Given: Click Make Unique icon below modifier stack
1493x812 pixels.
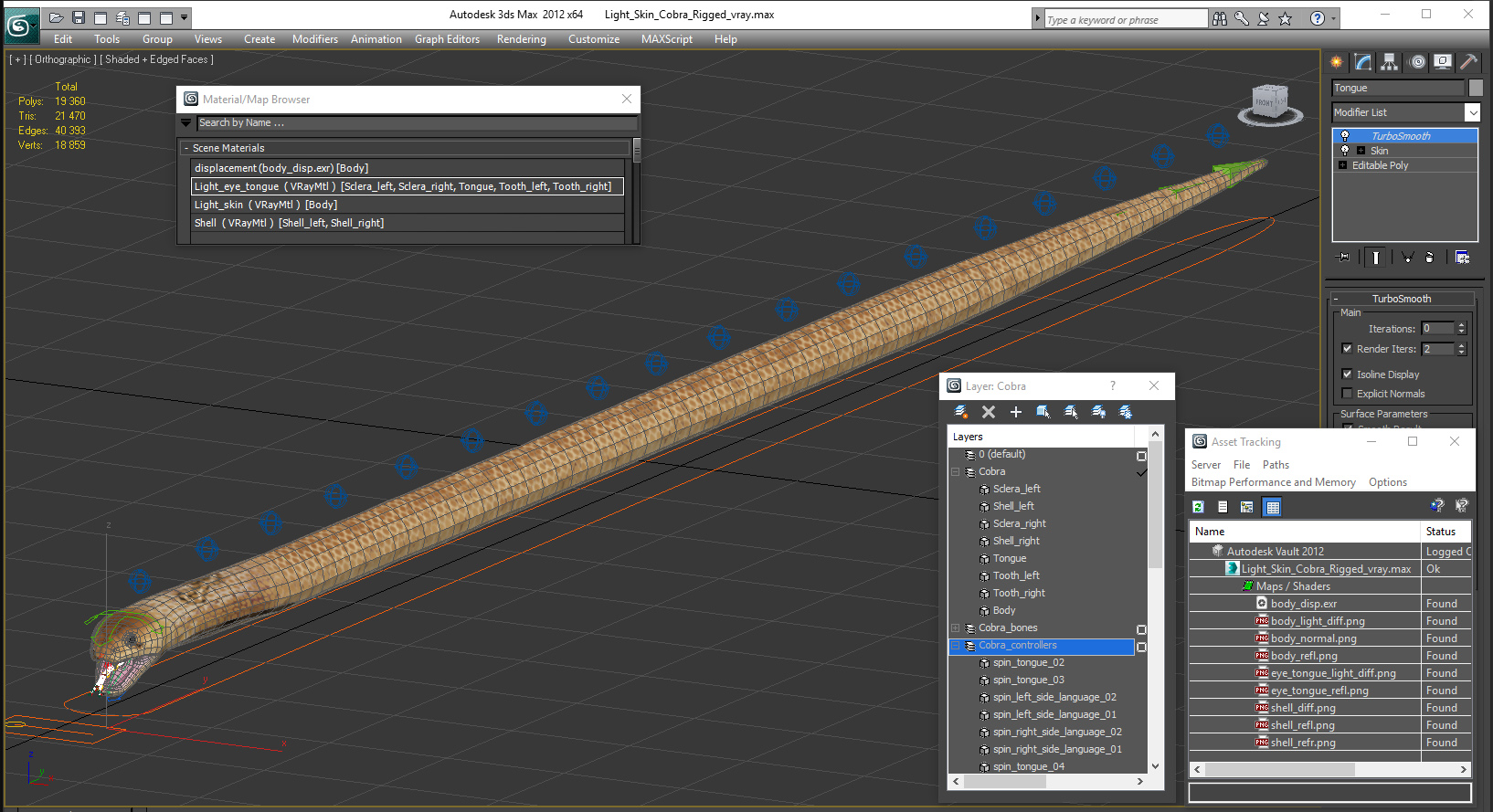Looking at the screenshot, I should [1407, 258].
